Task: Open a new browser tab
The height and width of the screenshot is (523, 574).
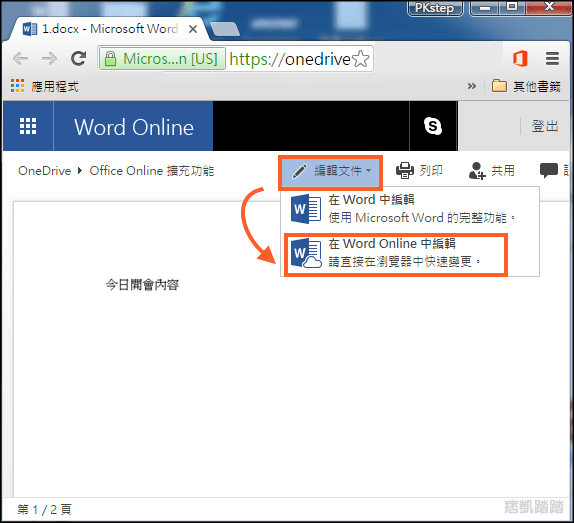Action: point(225,29)
